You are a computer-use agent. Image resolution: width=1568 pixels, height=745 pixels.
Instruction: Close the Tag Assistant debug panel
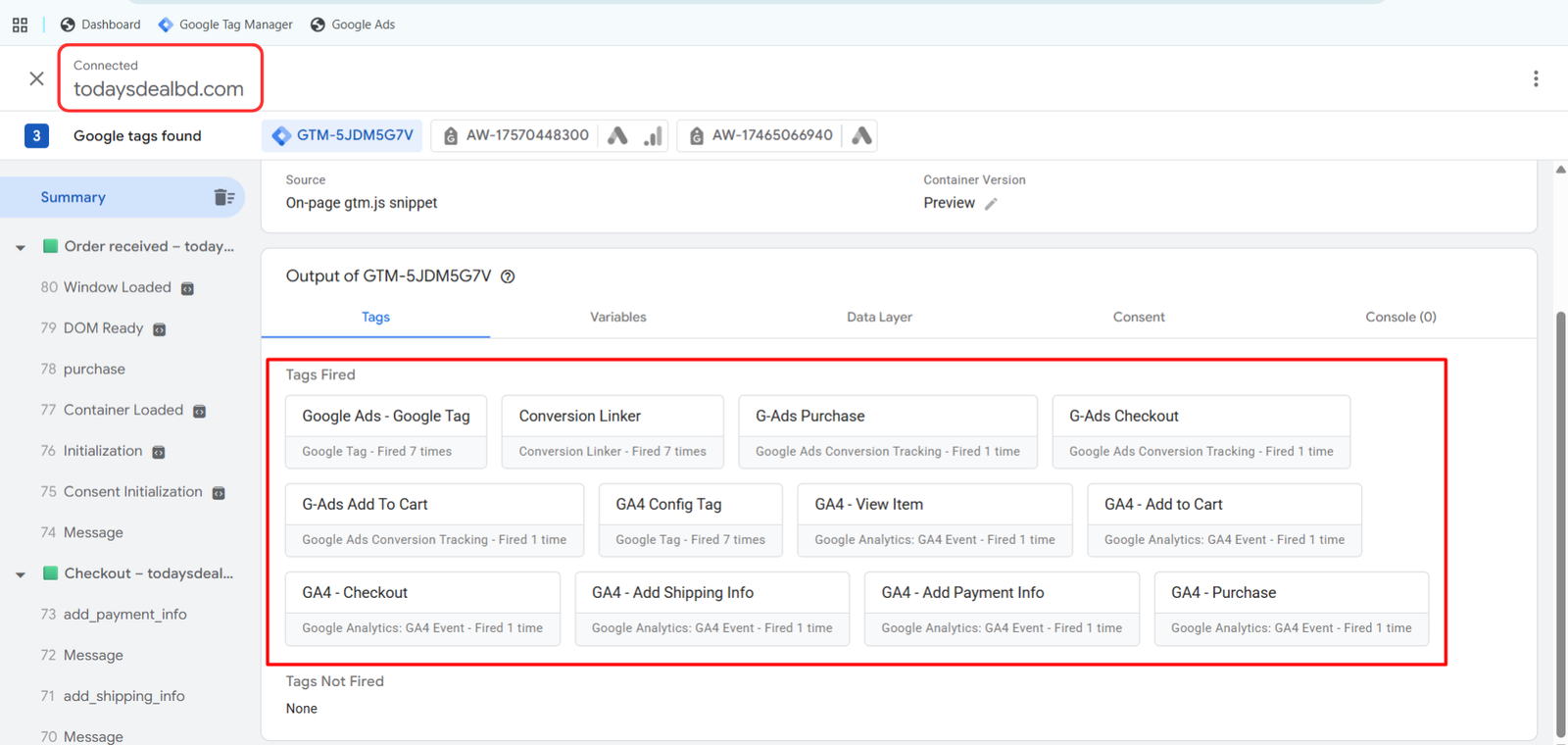36,78
